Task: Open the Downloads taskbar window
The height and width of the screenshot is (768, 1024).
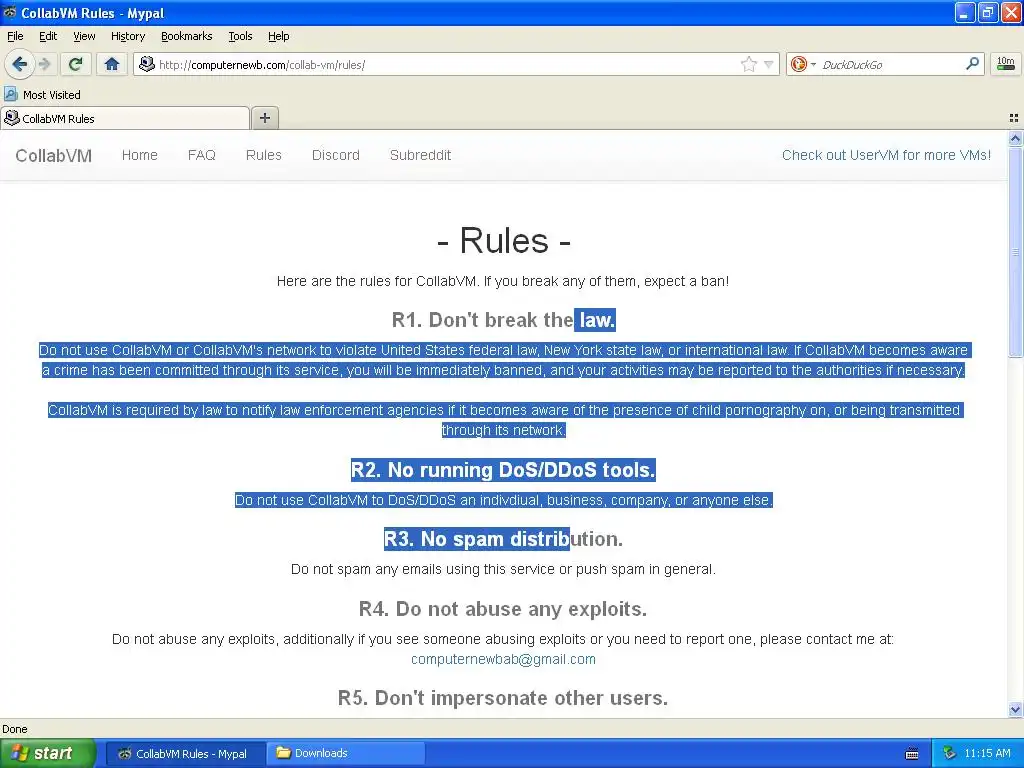Action: click(x=346, y=754)
